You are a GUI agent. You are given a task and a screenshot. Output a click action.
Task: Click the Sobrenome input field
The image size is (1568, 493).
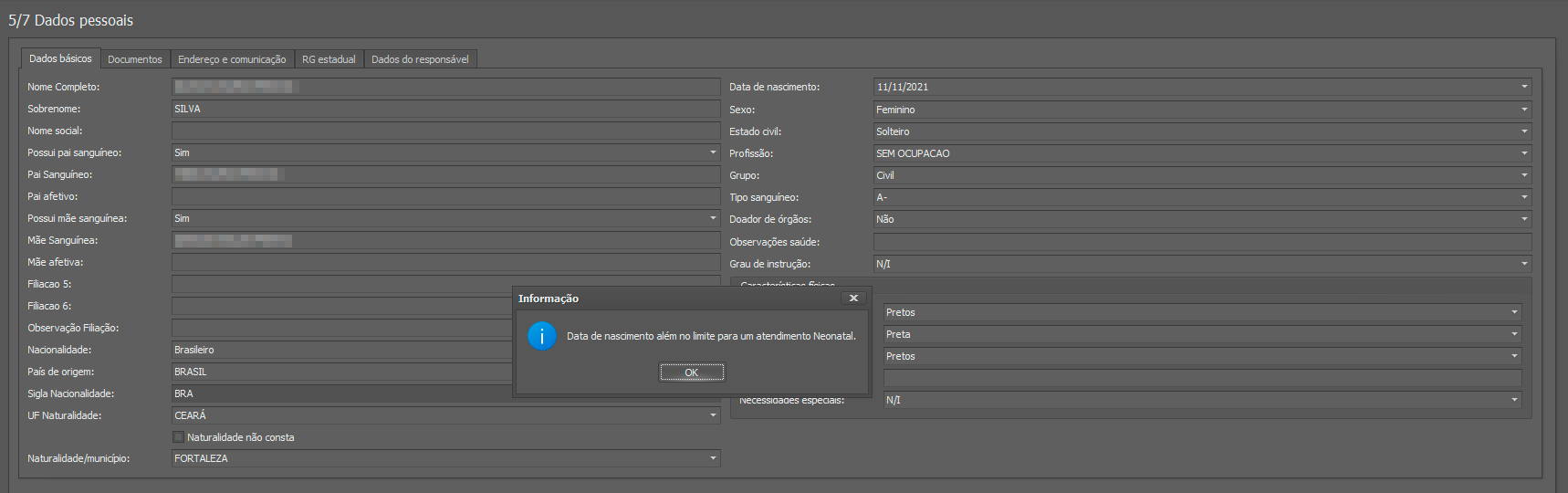[445, 109]
